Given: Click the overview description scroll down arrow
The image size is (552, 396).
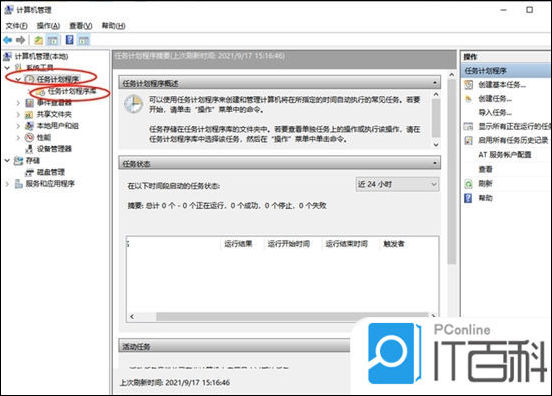Looking at the screenshot, I should [436, 145].
